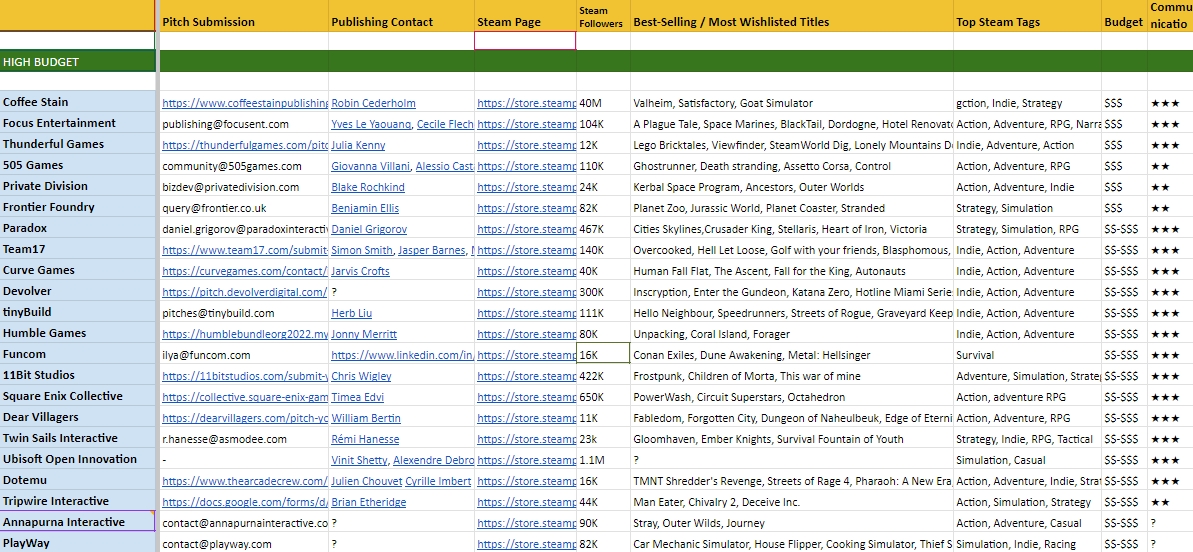This screenshot has height=552, width=1193.
Task: Open Brian Etheridge contact link
Action: pos(370,502)
